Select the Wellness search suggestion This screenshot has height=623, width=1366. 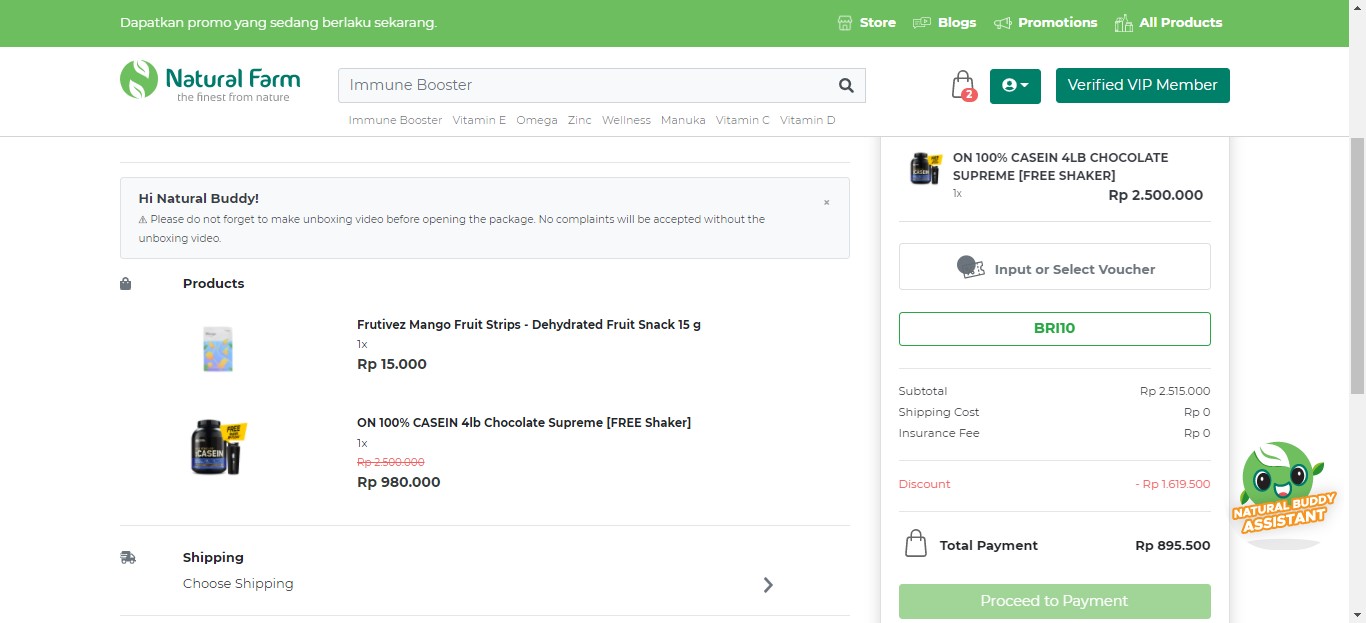pyautogui.click(x=626, y=120)
